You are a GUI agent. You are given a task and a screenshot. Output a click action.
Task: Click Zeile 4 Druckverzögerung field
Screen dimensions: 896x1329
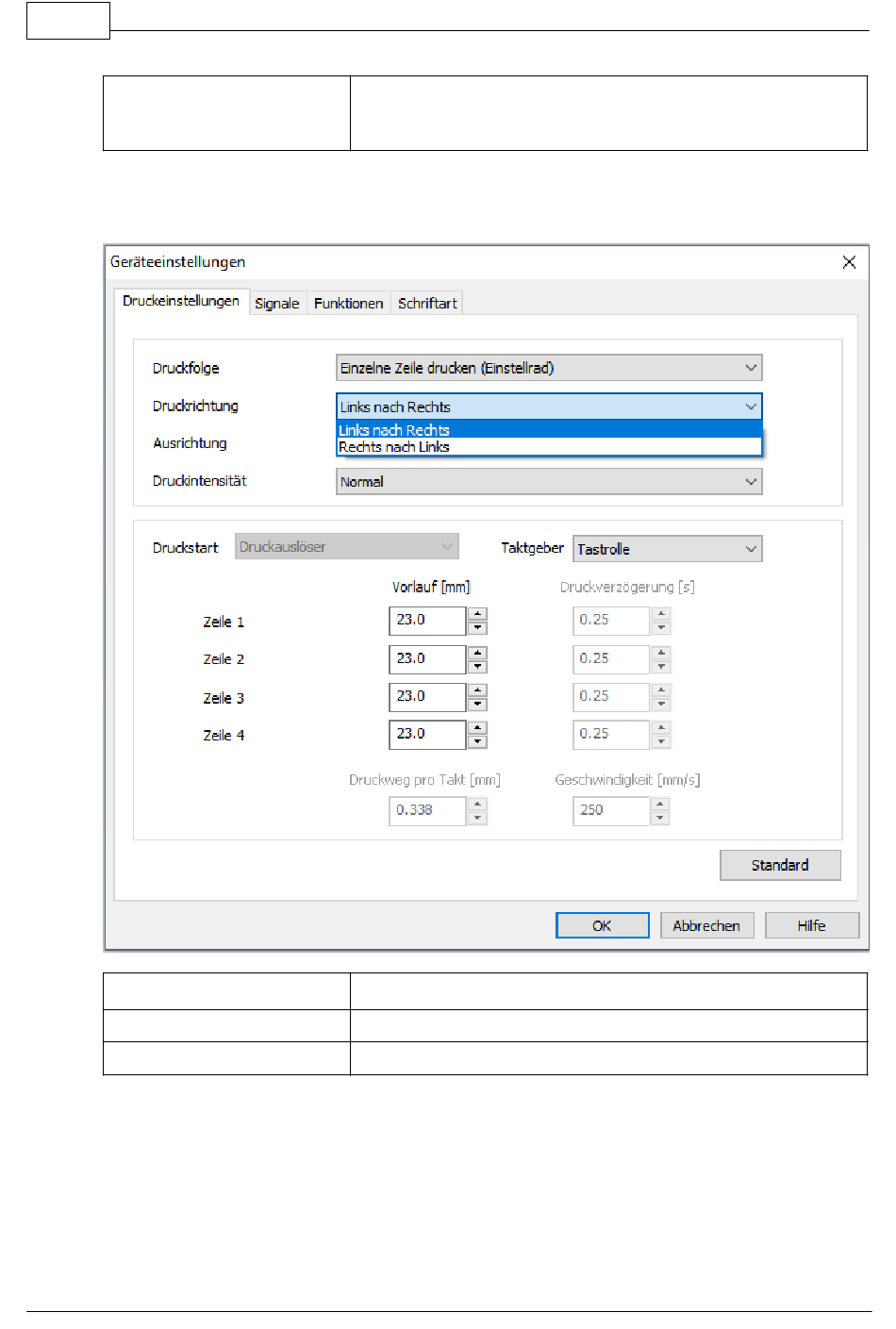pos(611,734)
